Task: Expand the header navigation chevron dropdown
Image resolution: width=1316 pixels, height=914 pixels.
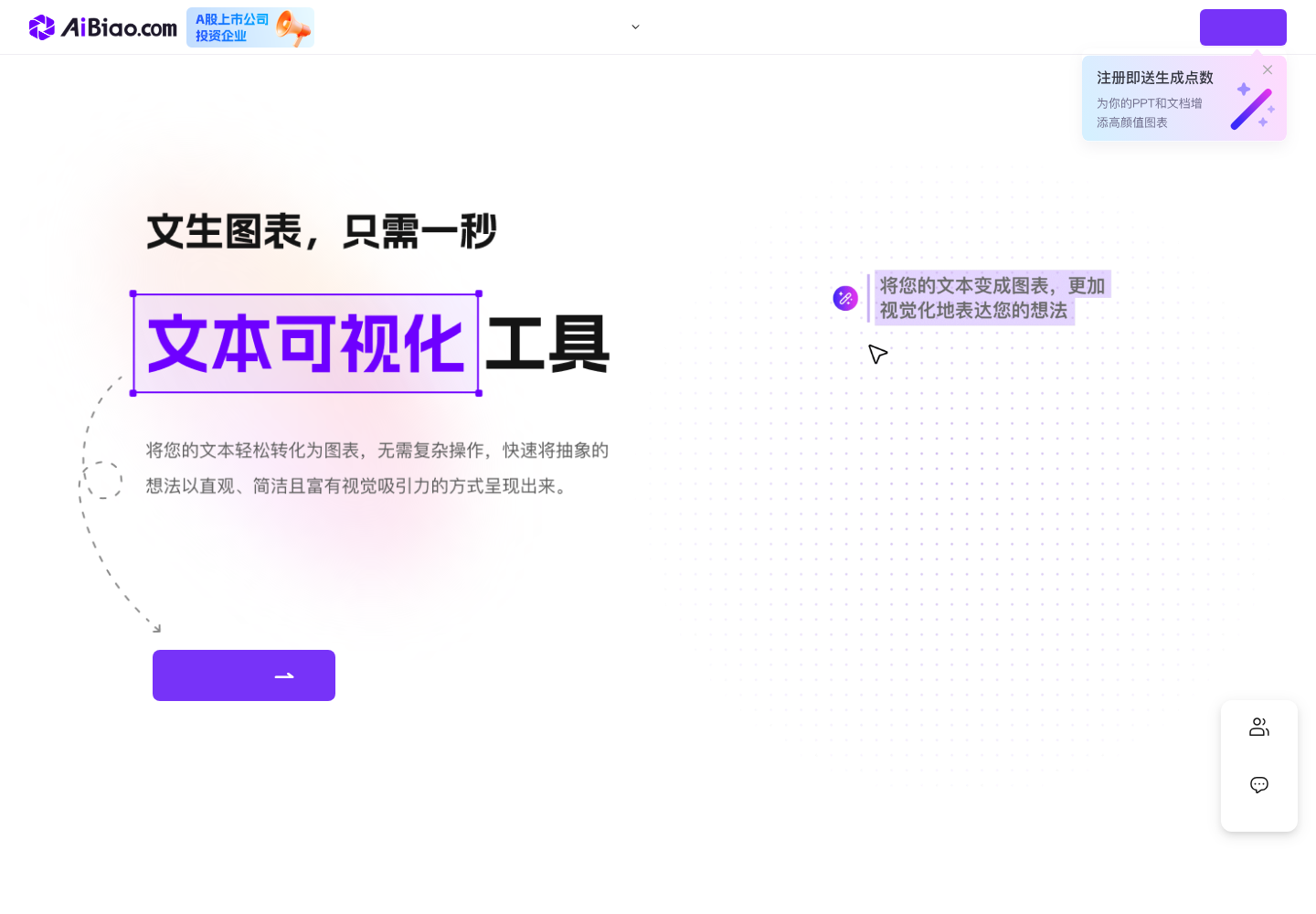Action: (x=635, y=27)
